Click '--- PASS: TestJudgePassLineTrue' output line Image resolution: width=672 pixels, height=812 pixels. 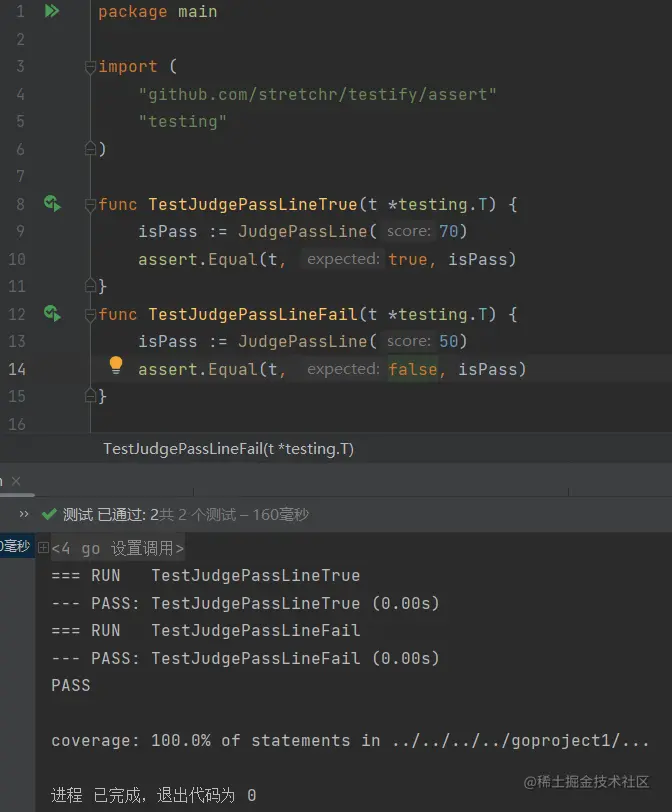point(245,603)
